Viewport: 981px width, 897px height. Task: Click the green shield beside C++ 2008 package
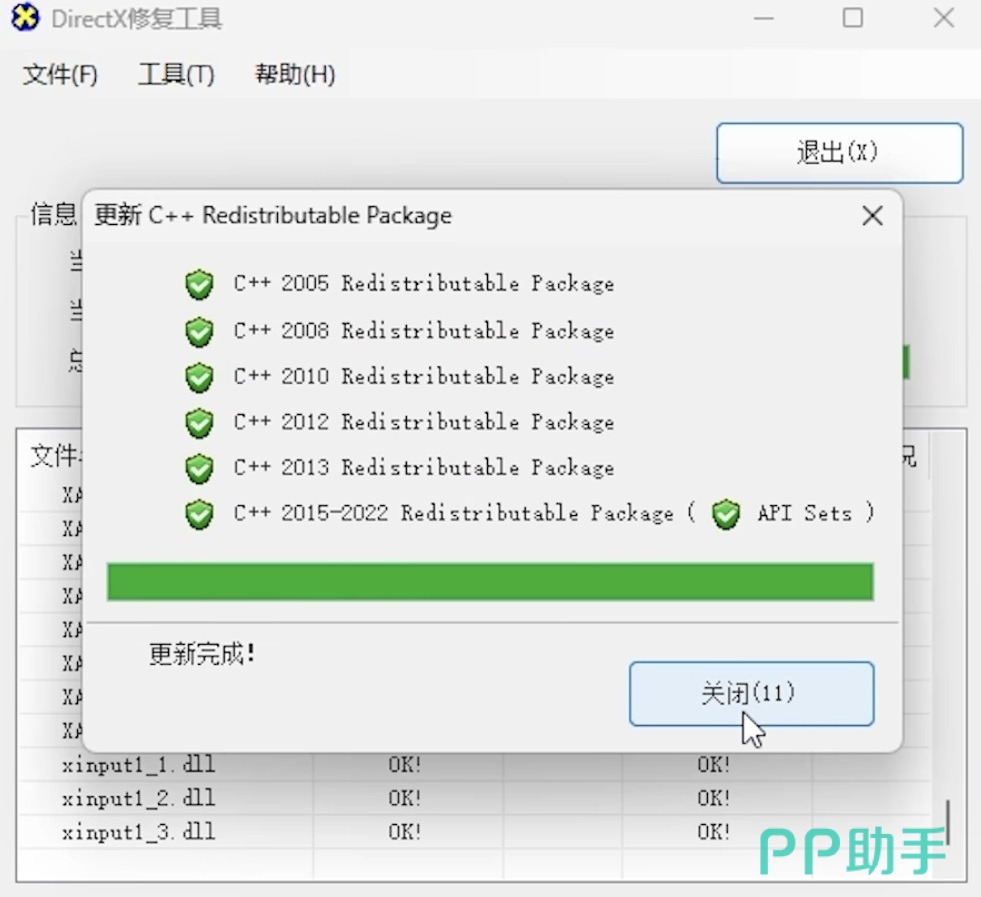tap(200, 332)
